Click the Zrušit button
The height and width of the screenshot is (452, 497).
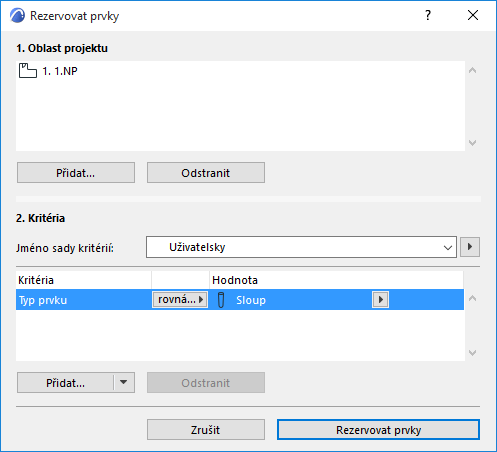coord(206,430)
